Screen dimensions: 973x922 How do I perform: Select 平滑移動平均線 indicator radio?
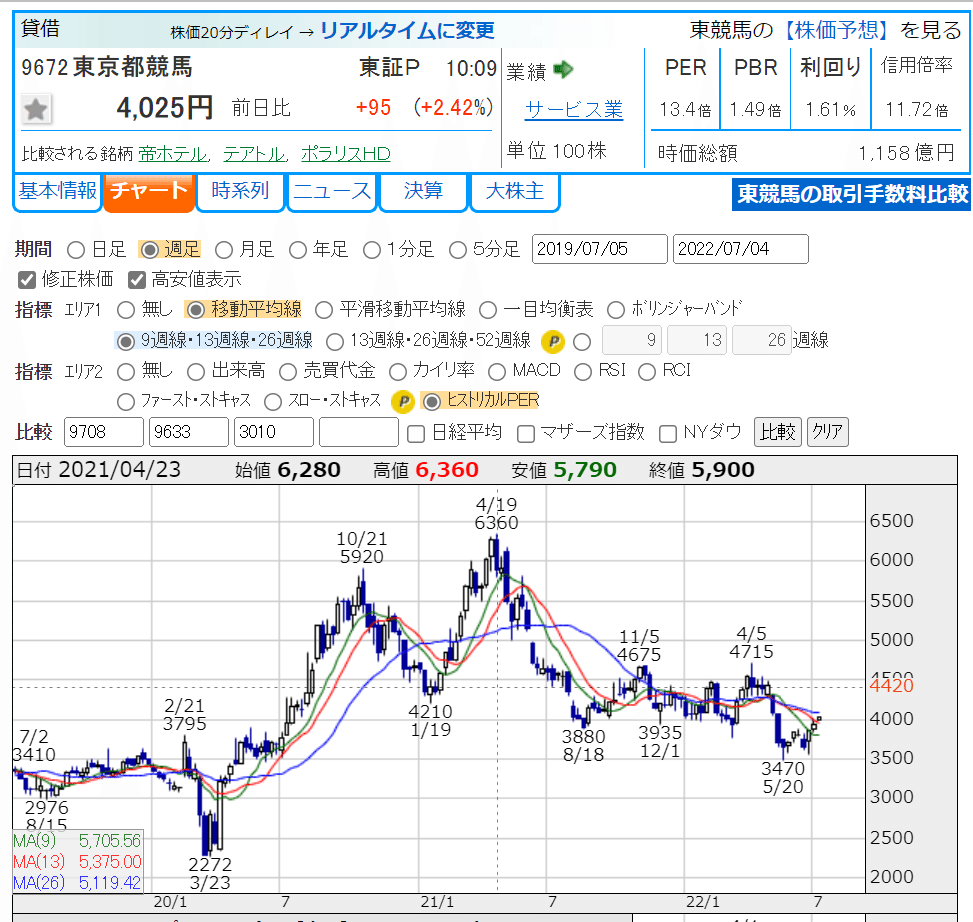(324, 310)
